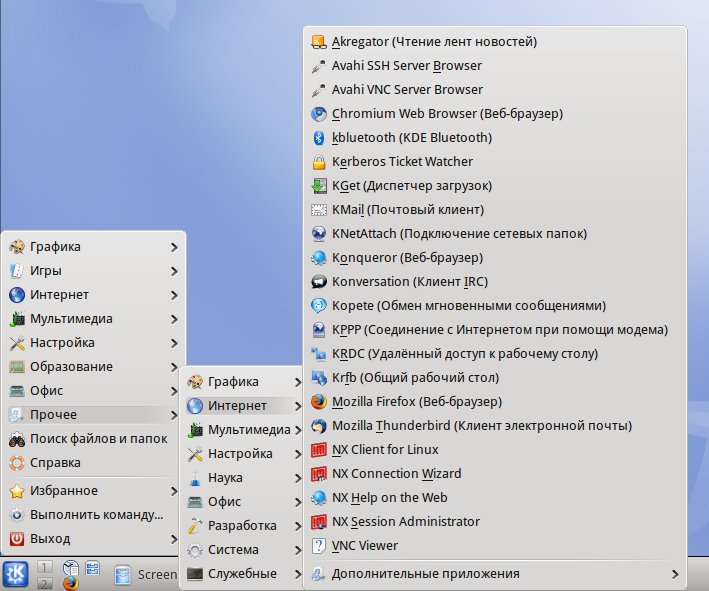Click the Avahi VNC Server Browser icon
This screenshot has width=709, height=591.
tap(319, 90)
